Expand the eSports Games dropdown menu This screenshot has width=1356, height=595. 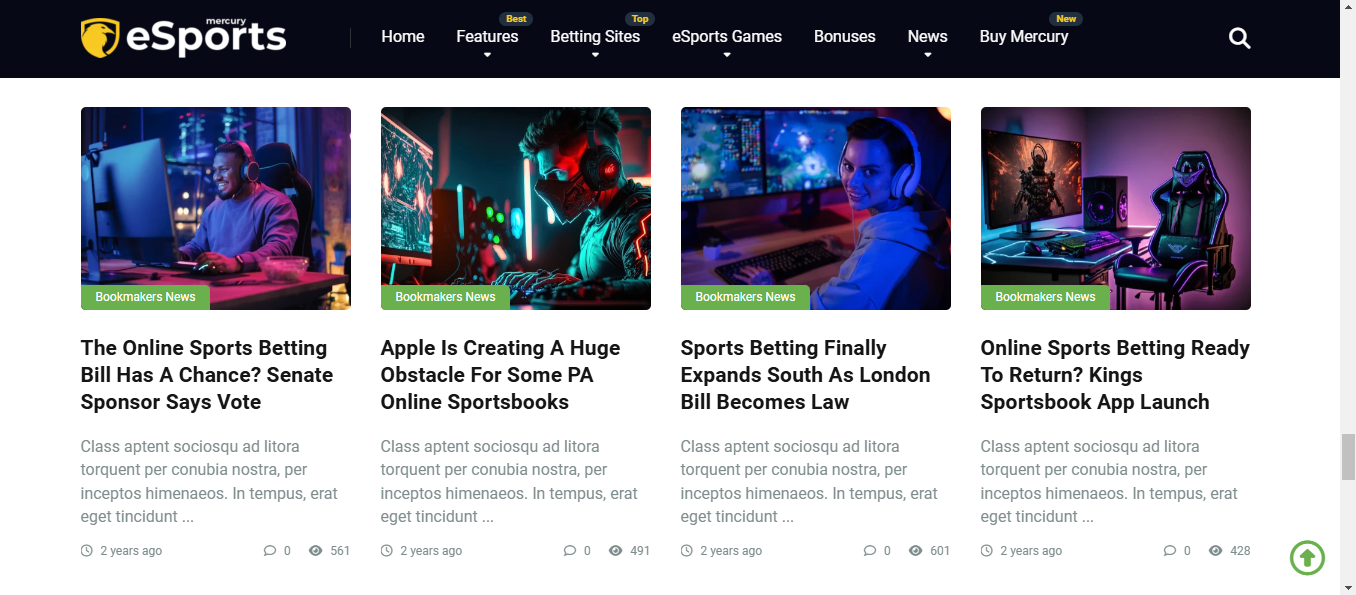[727, 37]
